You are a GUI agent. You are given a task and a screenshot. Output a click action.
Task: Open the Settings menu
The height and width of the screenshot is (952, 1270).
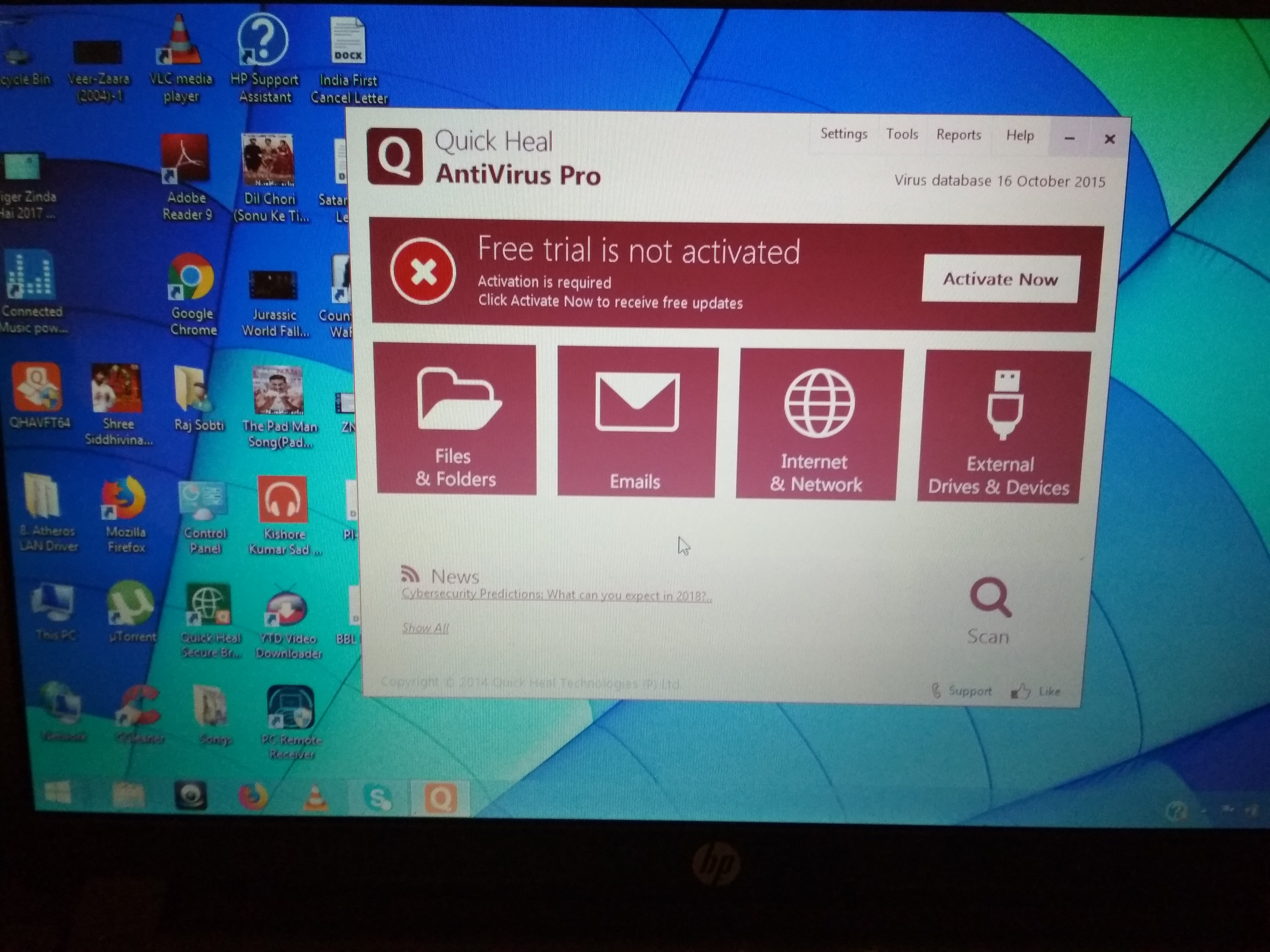[844, 134]
